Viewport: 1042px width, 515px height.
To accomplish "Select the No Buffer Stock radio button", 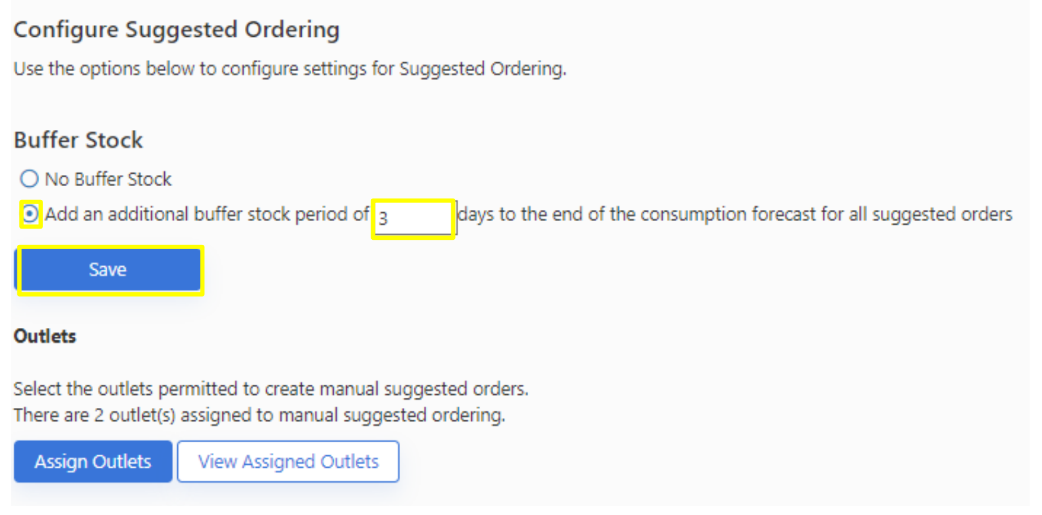I will click(x=29, y=180).
